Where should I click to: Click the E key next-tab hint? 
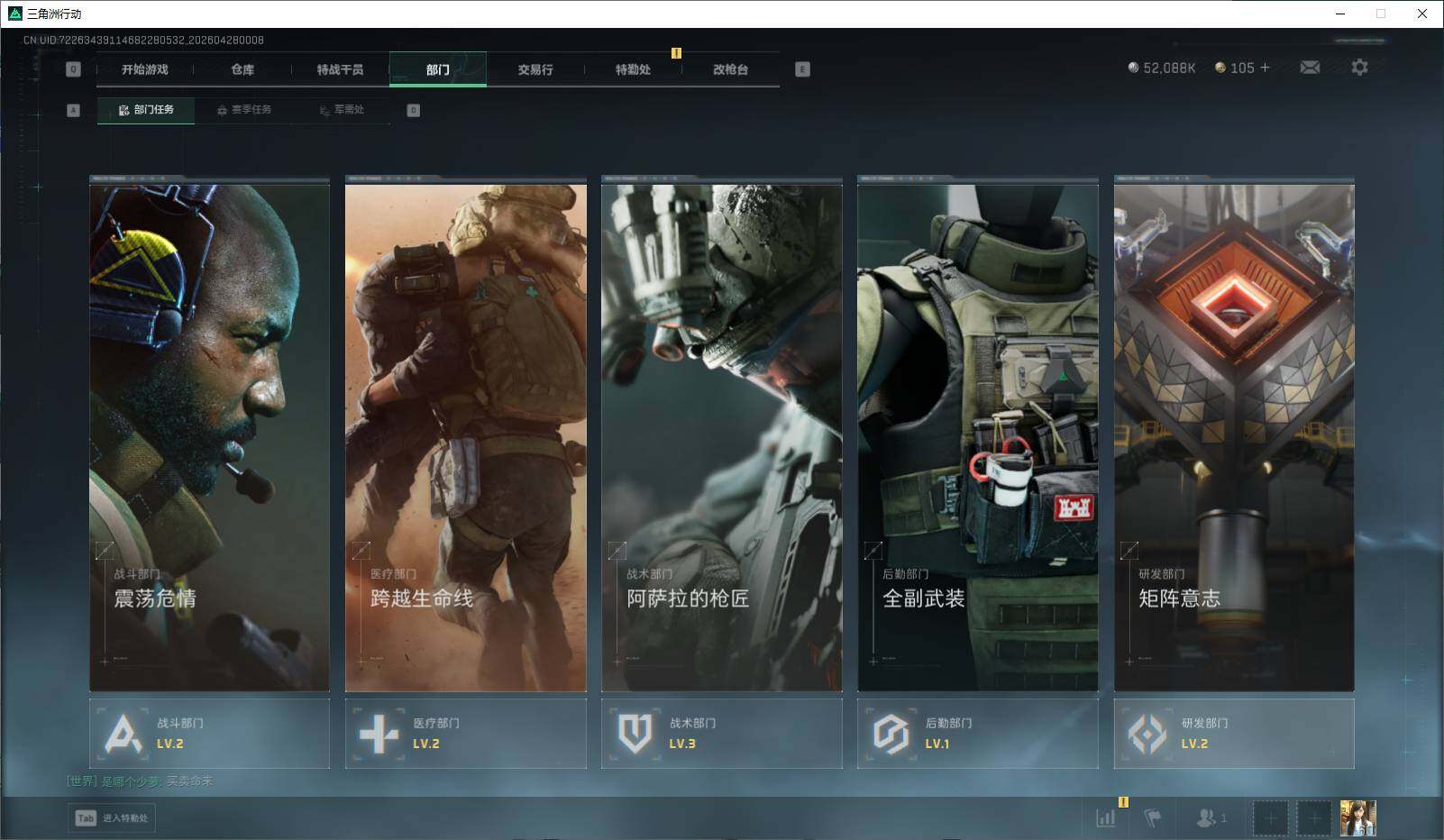(802, 69)
